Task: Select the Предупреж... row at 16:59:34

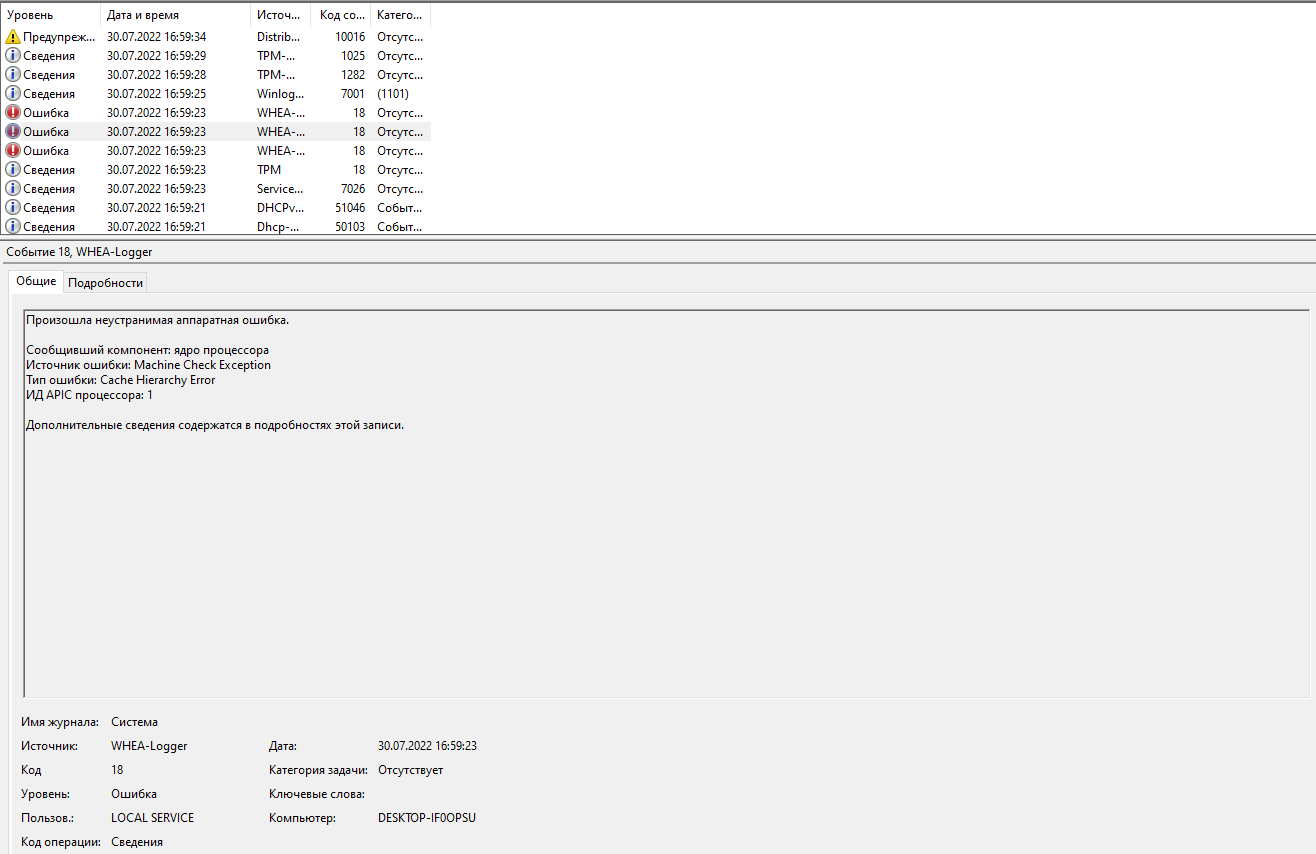Action: [x=215, y=37]
